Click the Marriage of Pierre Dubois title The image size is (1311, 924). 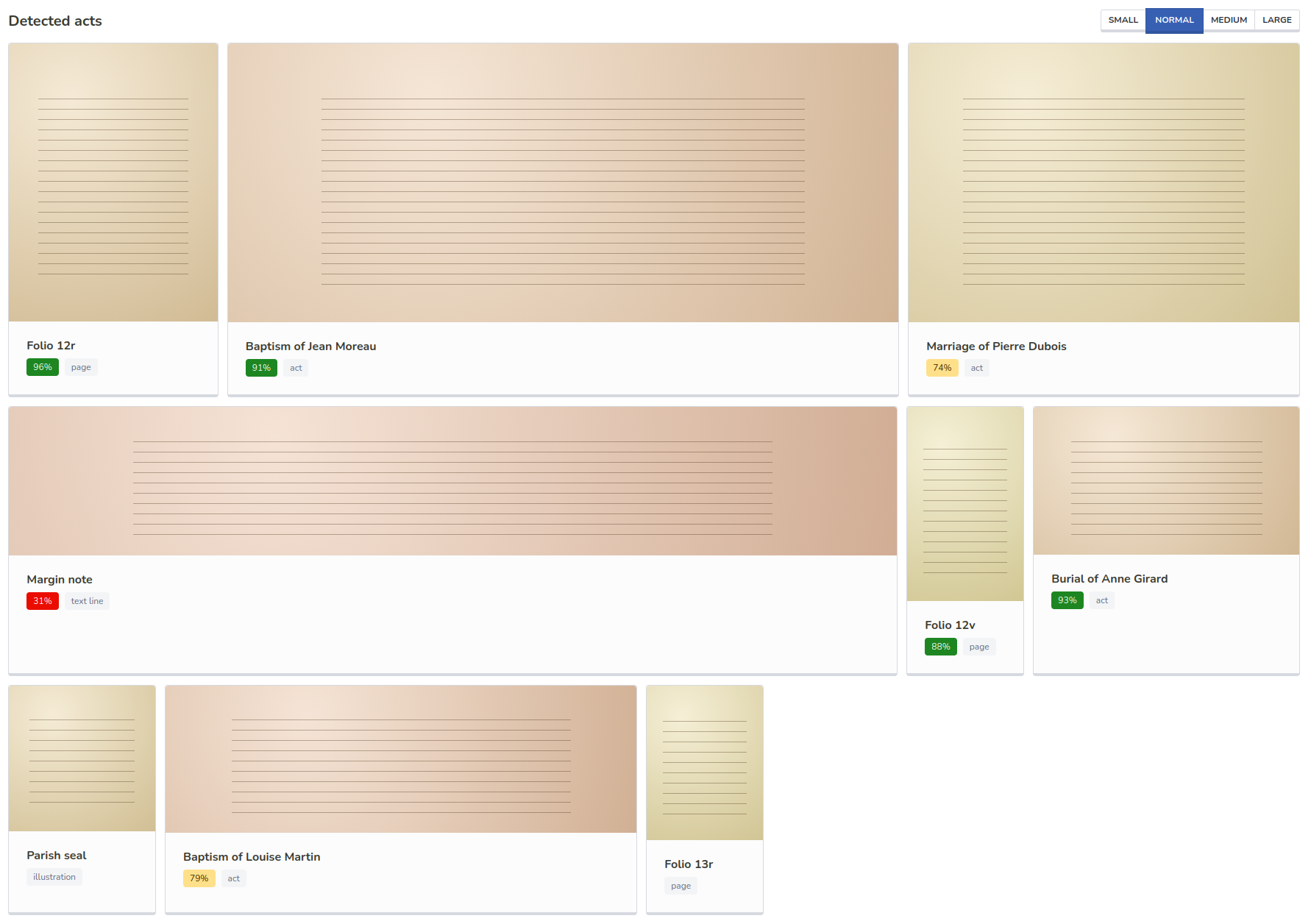pyautogui.click(x=996, y=346)
